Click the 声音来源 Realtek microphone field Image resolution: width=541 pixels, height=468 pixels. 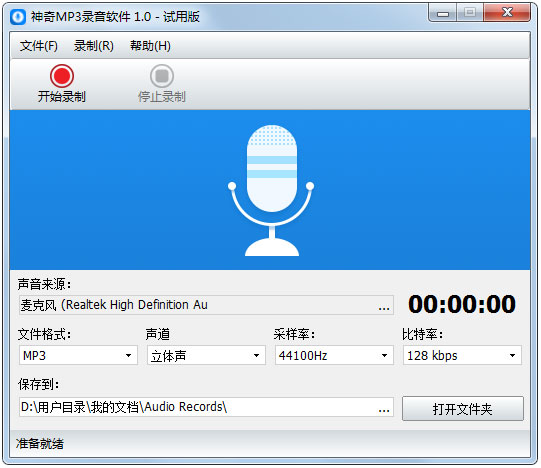pos(206,305)
